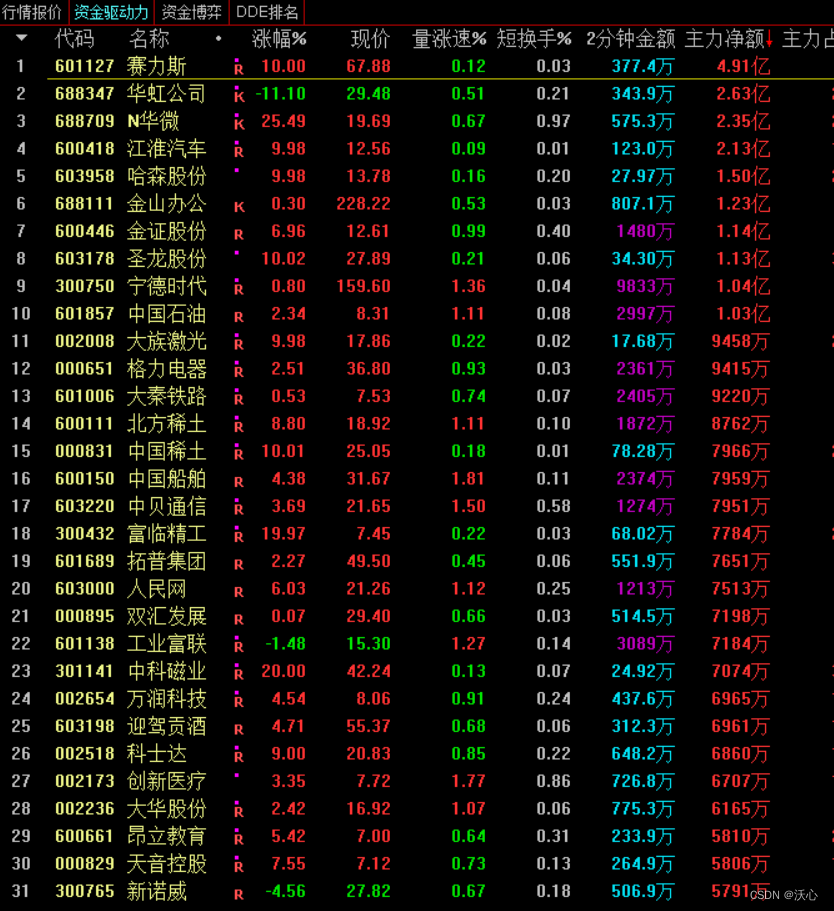This screenshot has width=834, height=911.
Task: Sort by 现价 column header
Action: click(x=370, y=39)
